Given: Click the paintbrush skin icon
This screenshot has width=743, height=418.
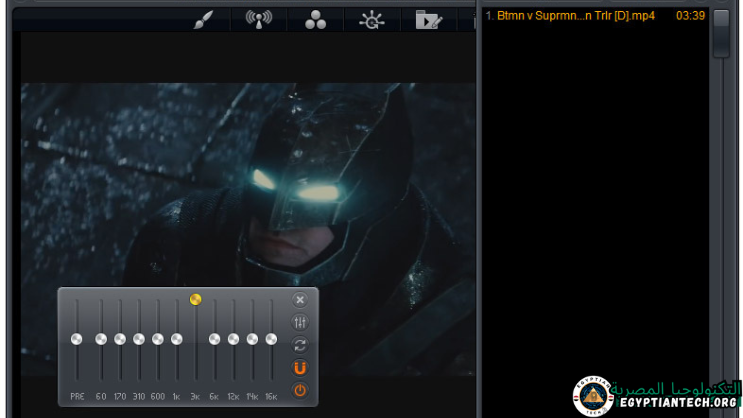Looking at the screenshot, I should click(x=204, y=19).
